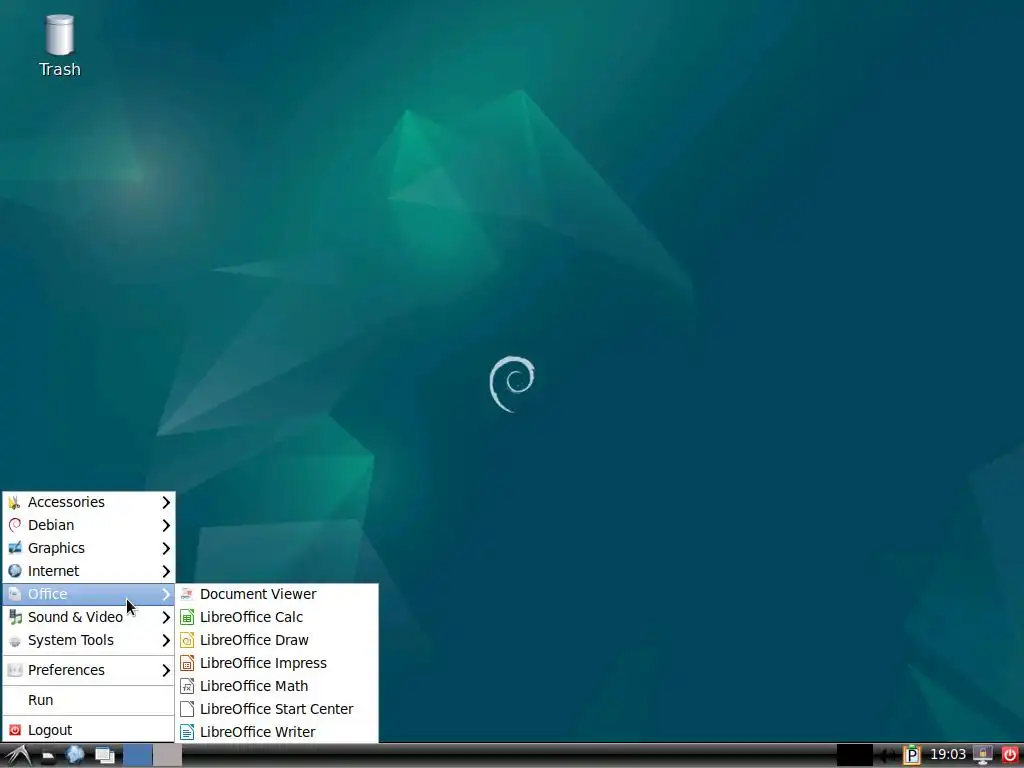Screen dimensions: 1024x768
Task: Select the highlighted Office menu entry
Action: (x=89, y=594)
